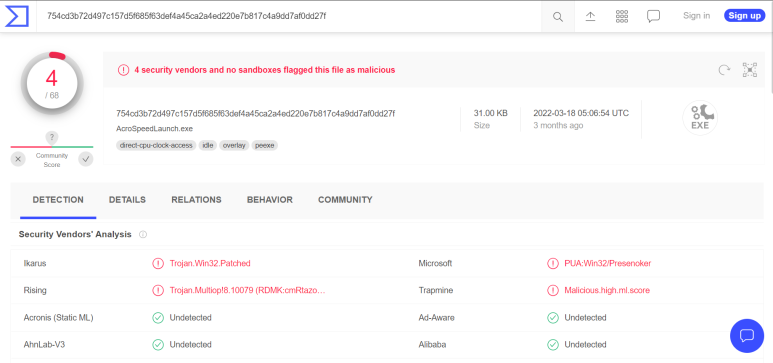Image resolution: width=773 pixels, height=363 pixels.
Task: Click the alert icon next to PUA:Win32/Presenoker
Action: pos(553,263)
